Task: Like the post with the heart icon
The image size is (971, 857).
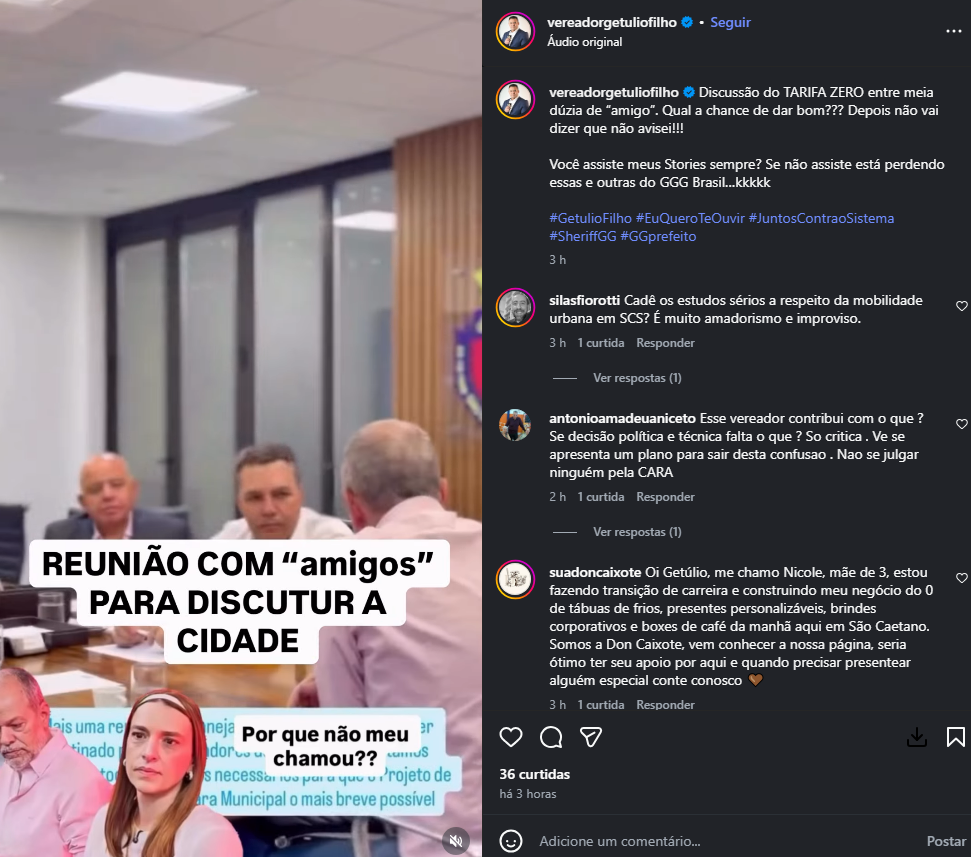Action: coord(511,737)
